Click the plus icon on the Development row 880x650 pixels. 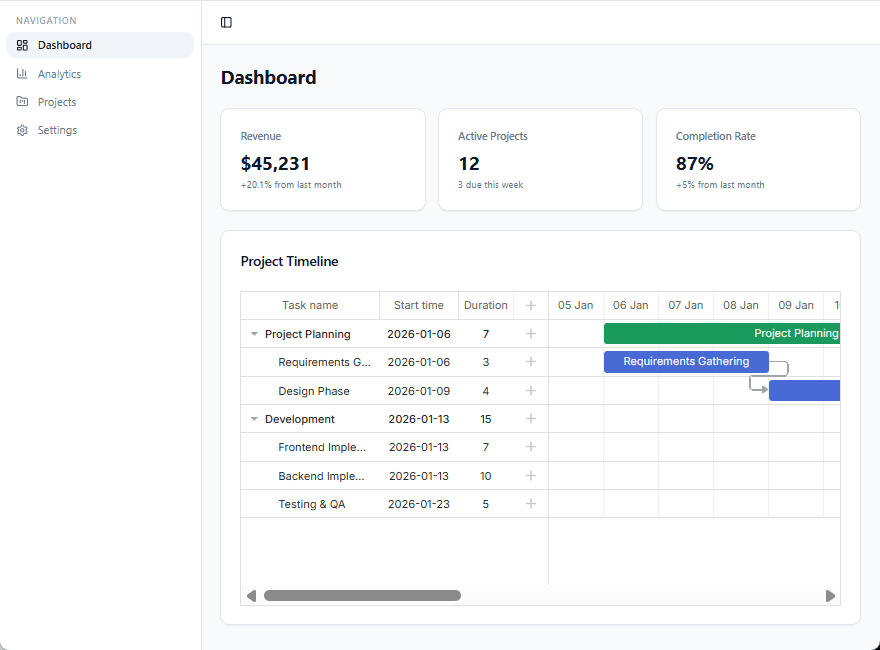[x=531, y=418]
